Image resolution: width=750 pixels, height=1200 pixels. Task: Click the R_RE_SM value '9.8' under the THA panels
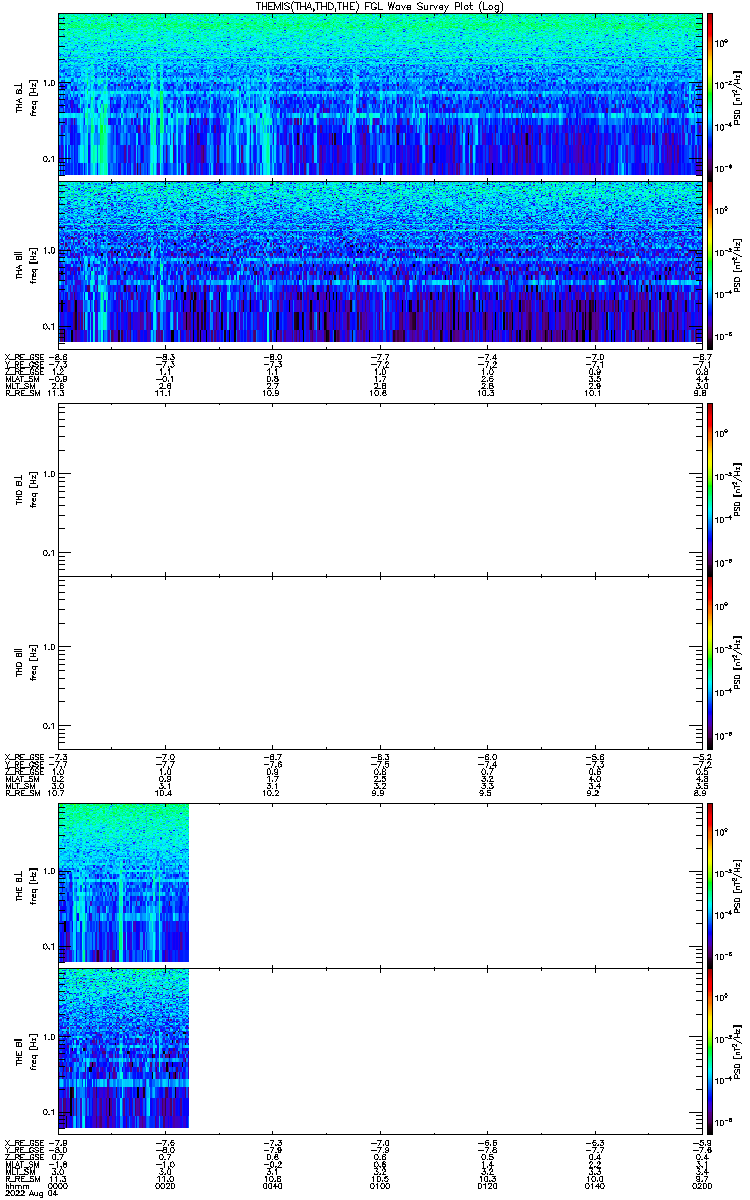[702, 393]
